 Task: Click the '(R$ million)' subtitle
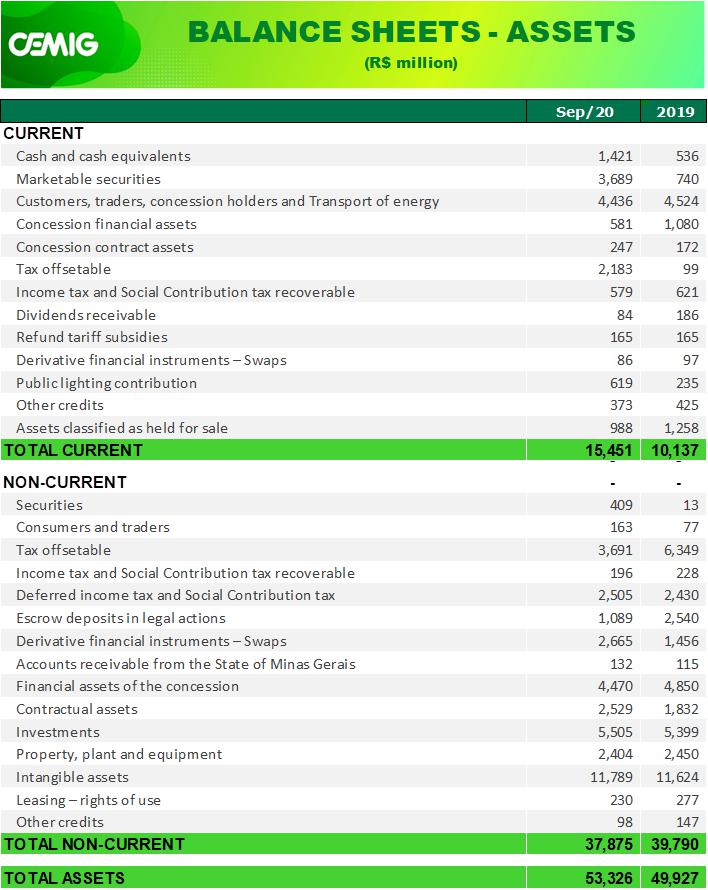(x=411, y=62)
